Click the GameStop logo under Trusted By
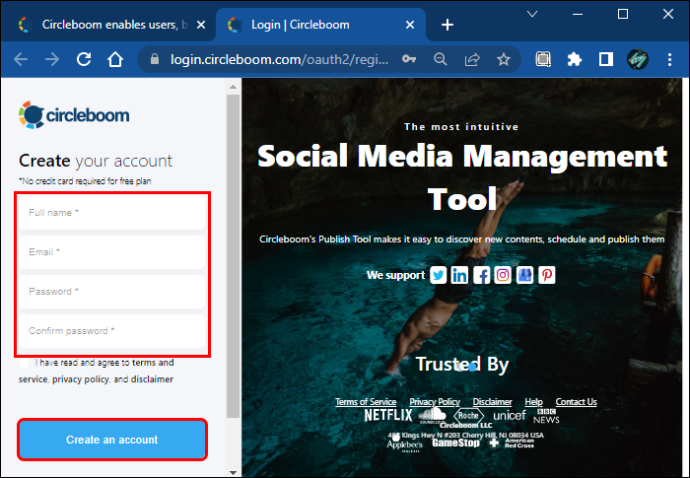The height and width of the screenshot is (478, 690). (455, 443)
